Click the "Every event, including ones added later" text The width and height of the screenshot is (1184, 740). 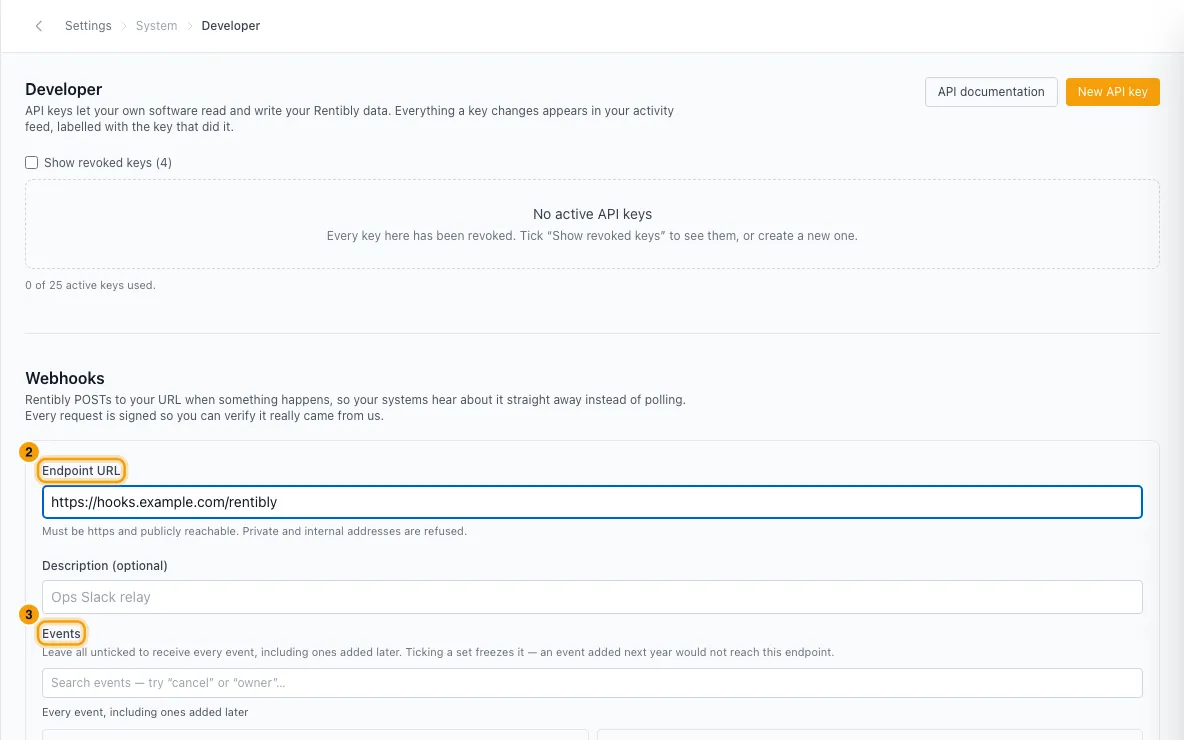tap(145, 712)
